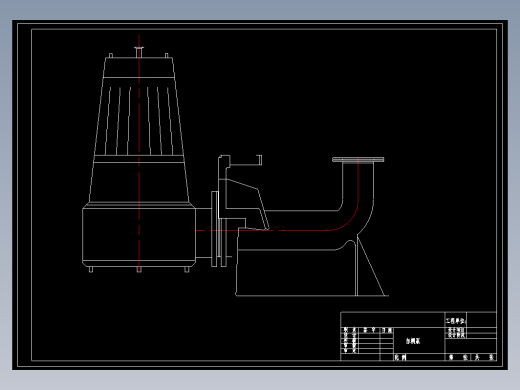Select the outlet flange atop the elbow pipe
The height and width of the screenshot is (390, 520).
pyautogui.click(x=358, y=160)
